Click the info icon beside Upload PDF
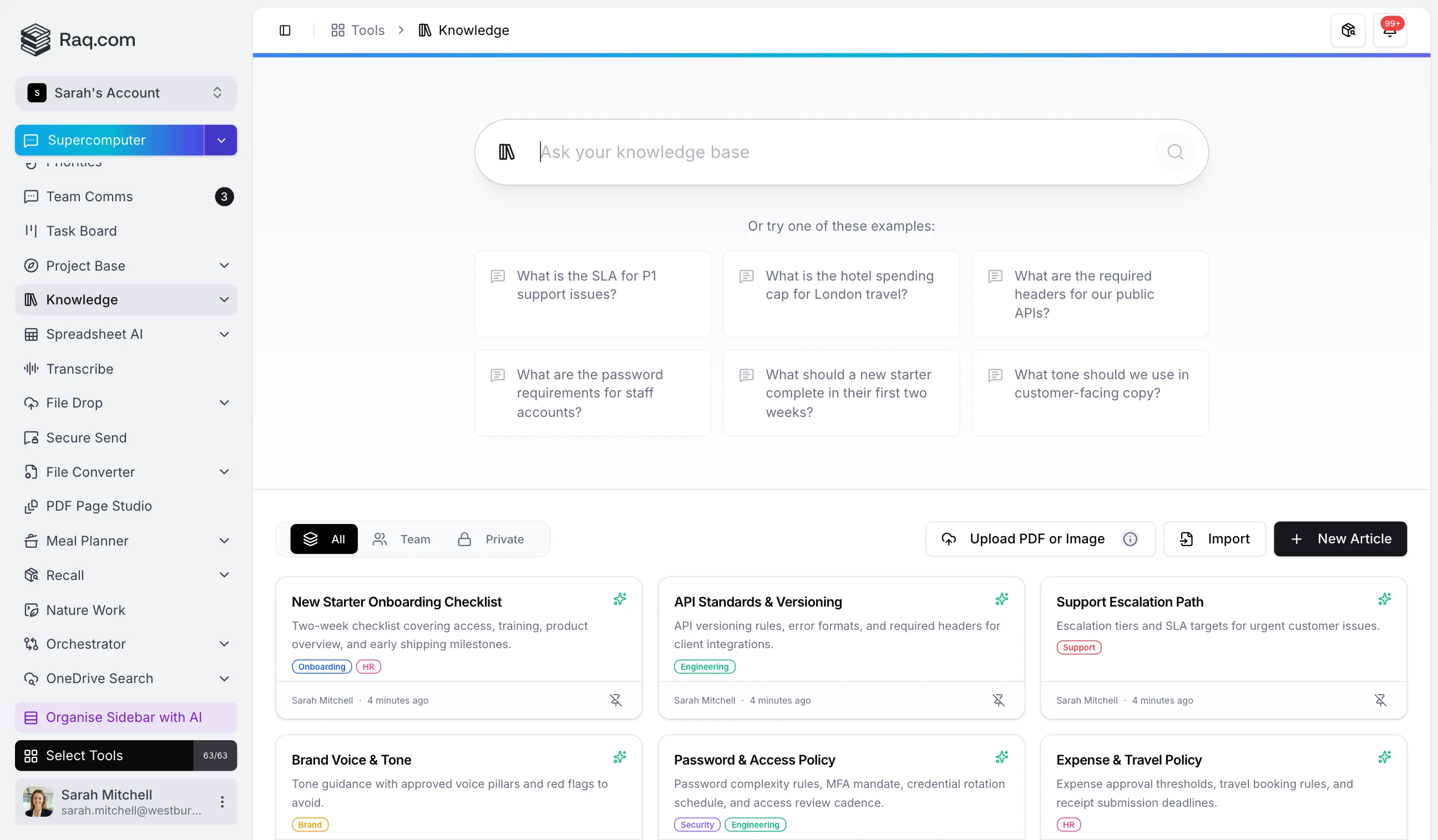Viewport: 1438px width, 840px height. point(1130,539)
